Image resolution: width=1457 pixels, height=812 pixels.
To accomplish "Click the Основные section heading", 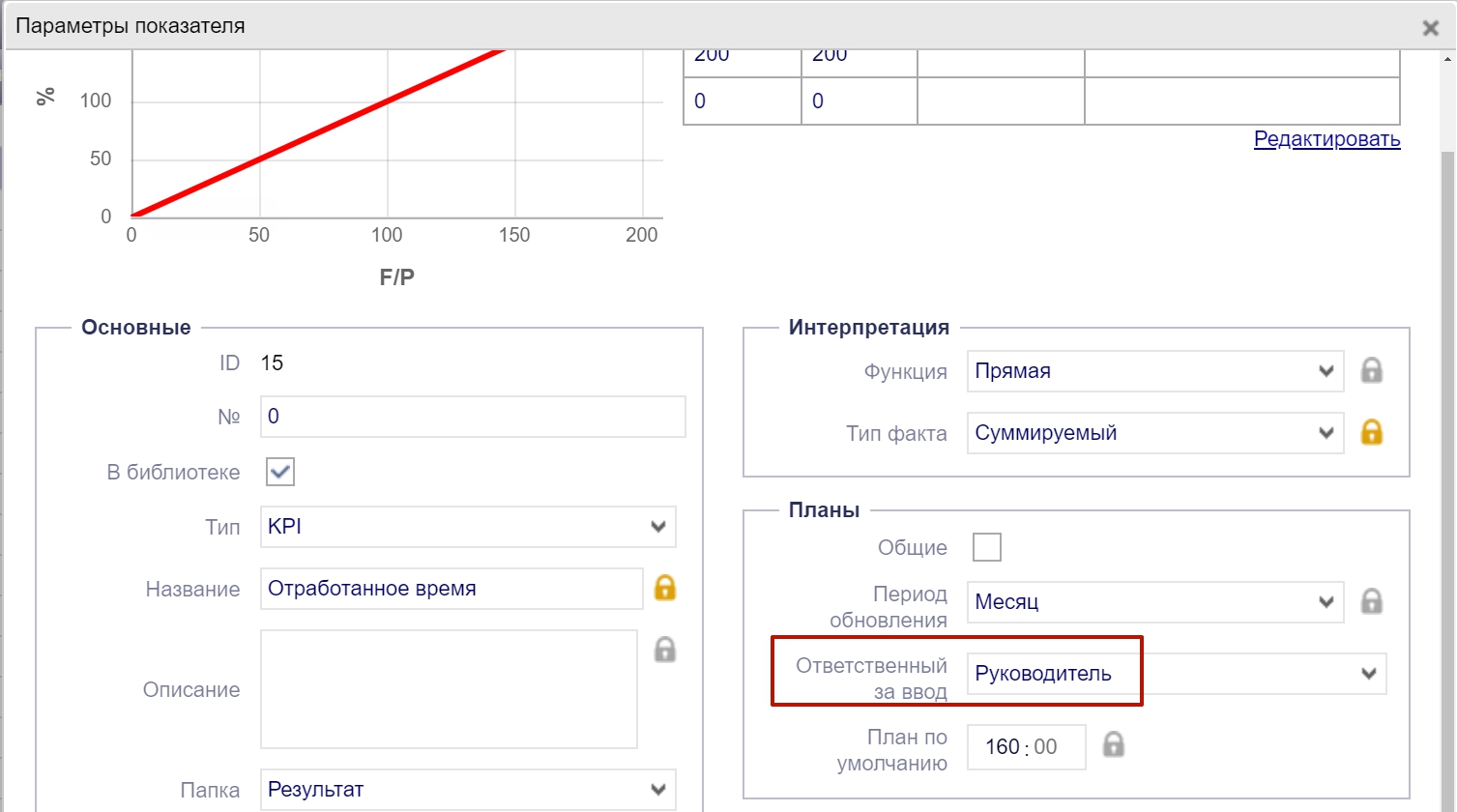I will (136, 327).
